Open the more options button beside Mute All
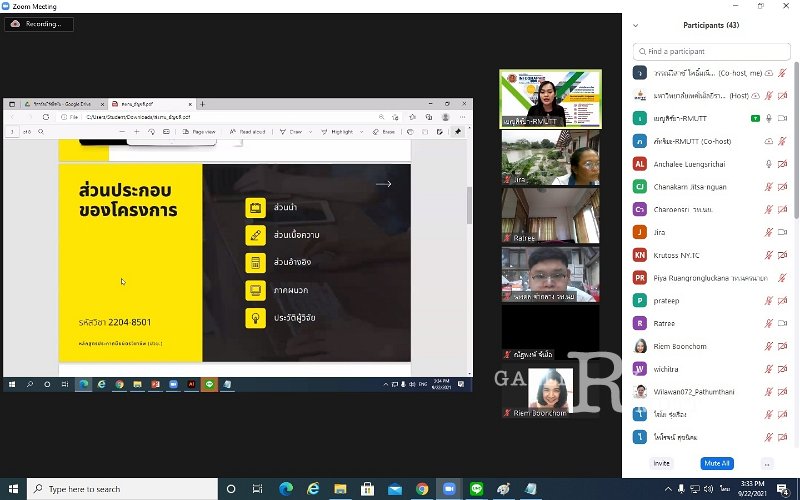The width and height of the screenshot is (800, 500). point(767,464)
